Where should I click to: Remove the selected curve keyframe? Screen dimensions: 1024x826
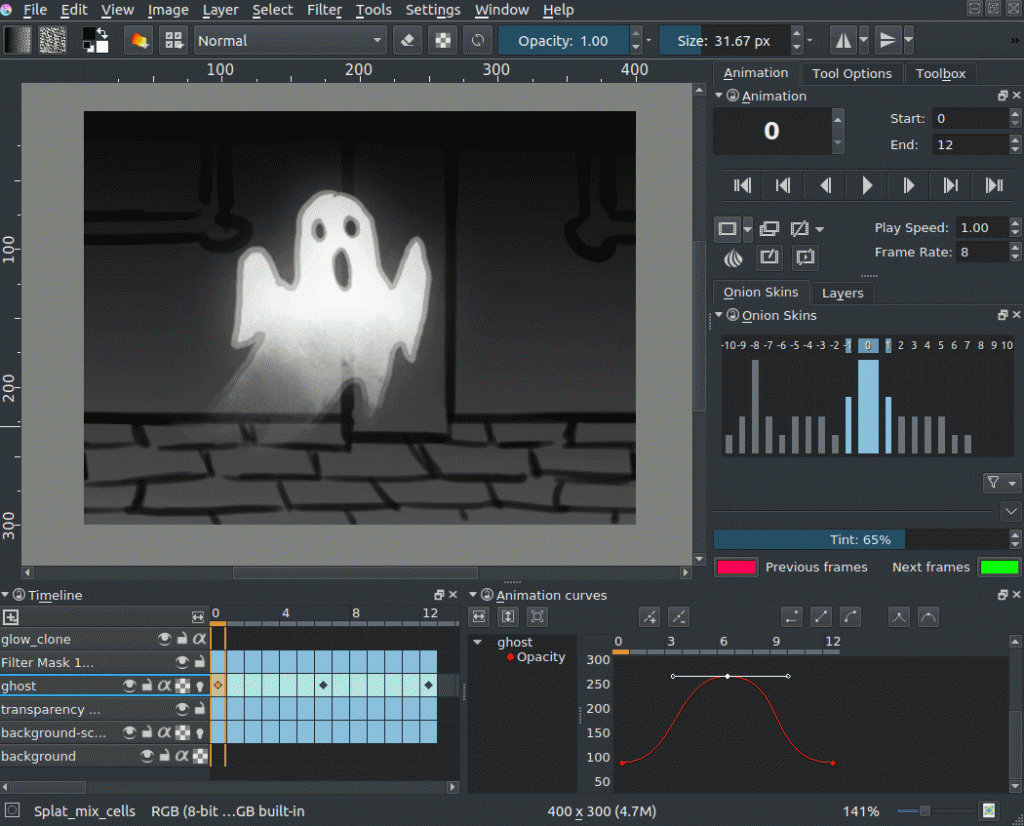(679, 617)
